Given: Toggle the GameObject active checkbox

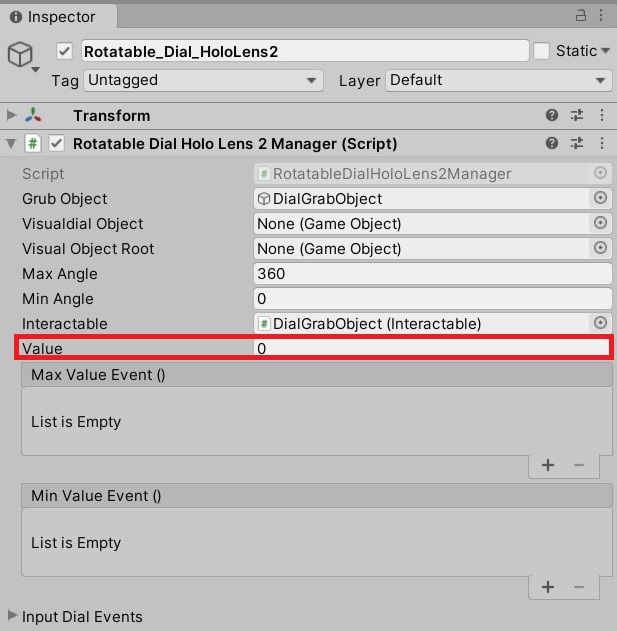Looking at the screenshot, I should tap(64, 52).
